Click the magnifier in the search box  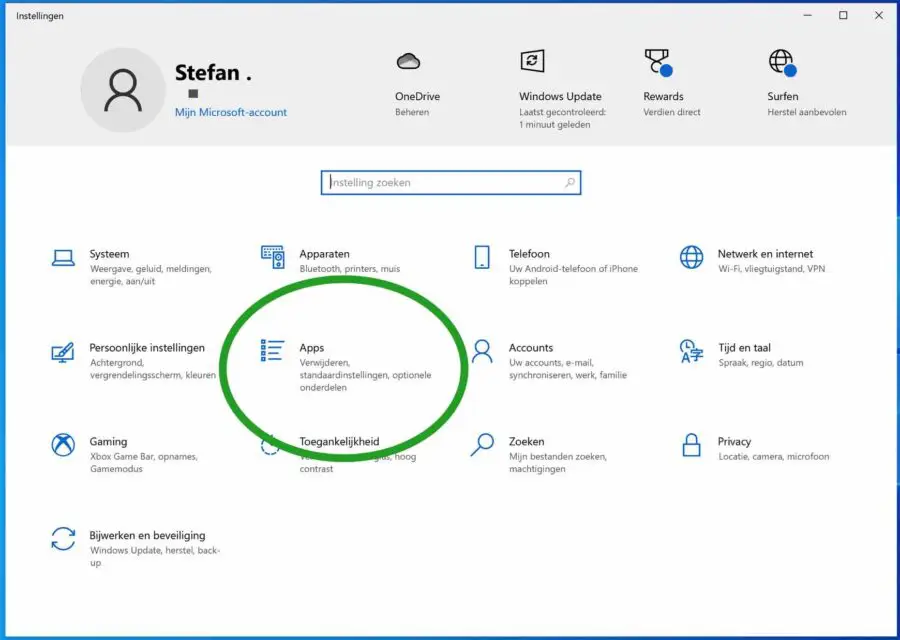coord(569,183)
